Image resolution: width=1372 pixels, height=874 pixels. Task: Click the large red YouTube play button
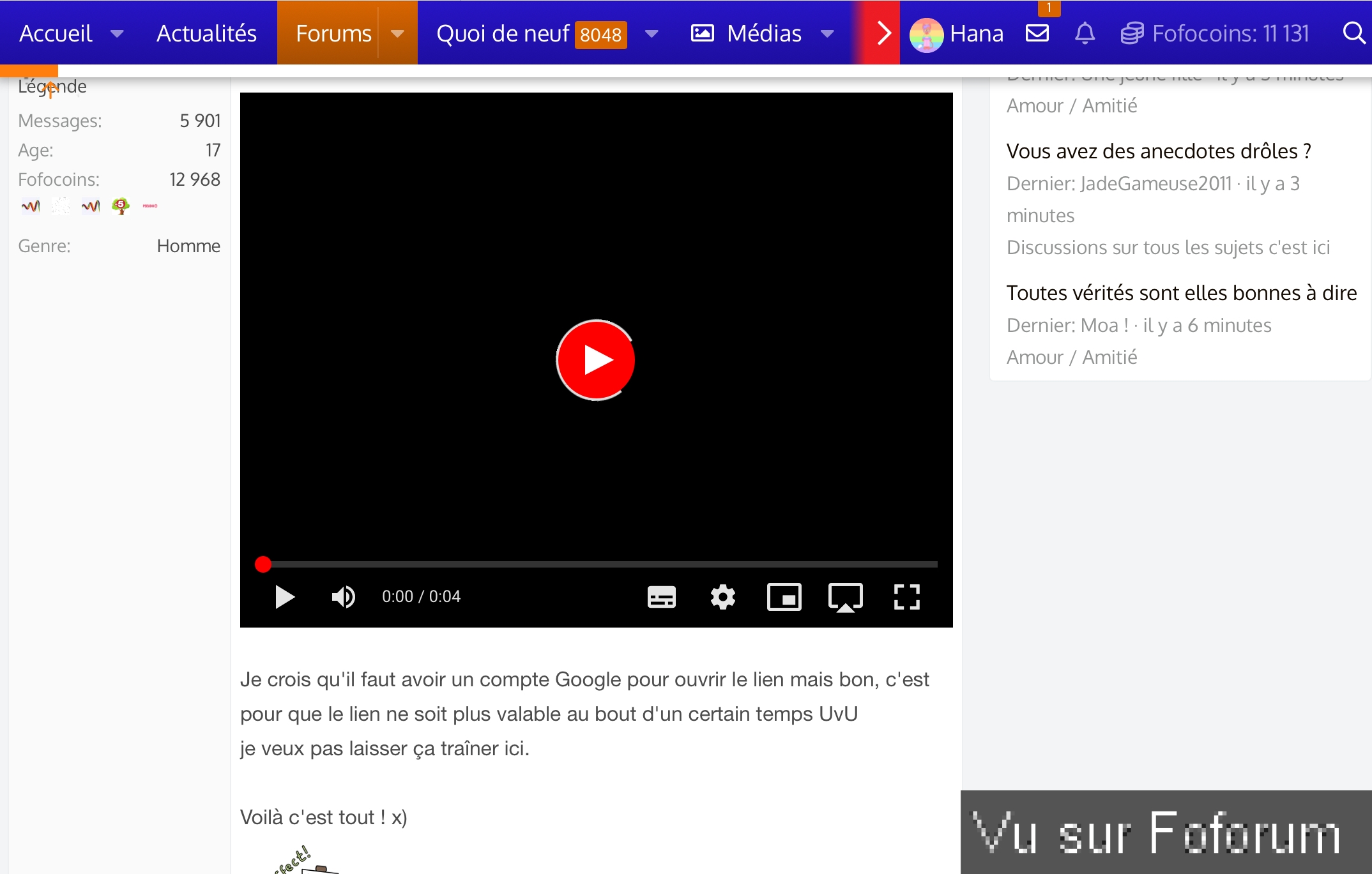pos(595,360)
